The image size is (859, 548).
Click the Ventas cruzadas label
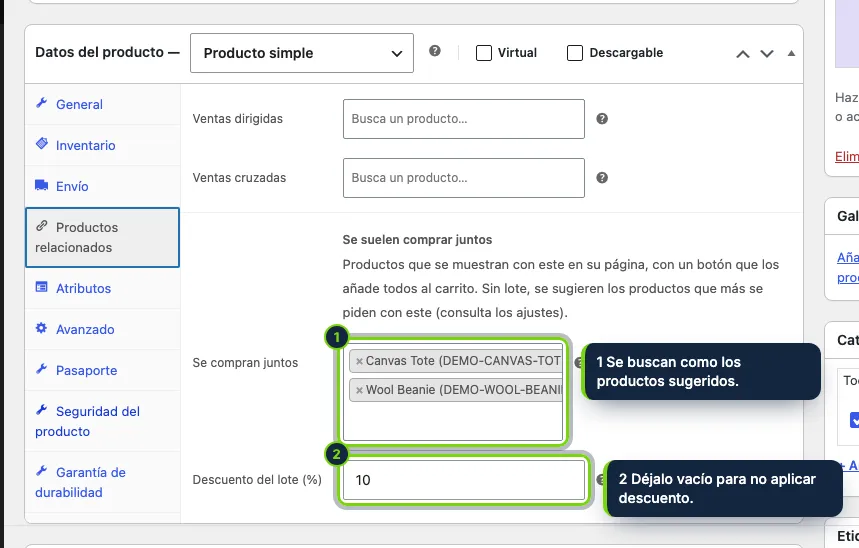(239, 178)
